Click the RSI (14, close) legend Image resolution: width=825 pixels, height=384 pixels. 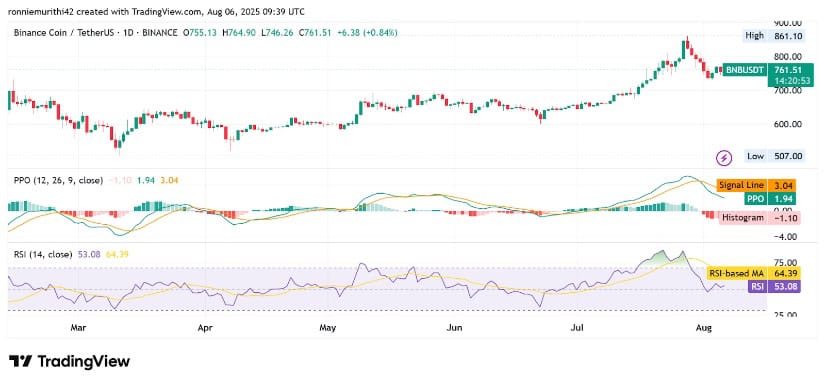[43, 254]
